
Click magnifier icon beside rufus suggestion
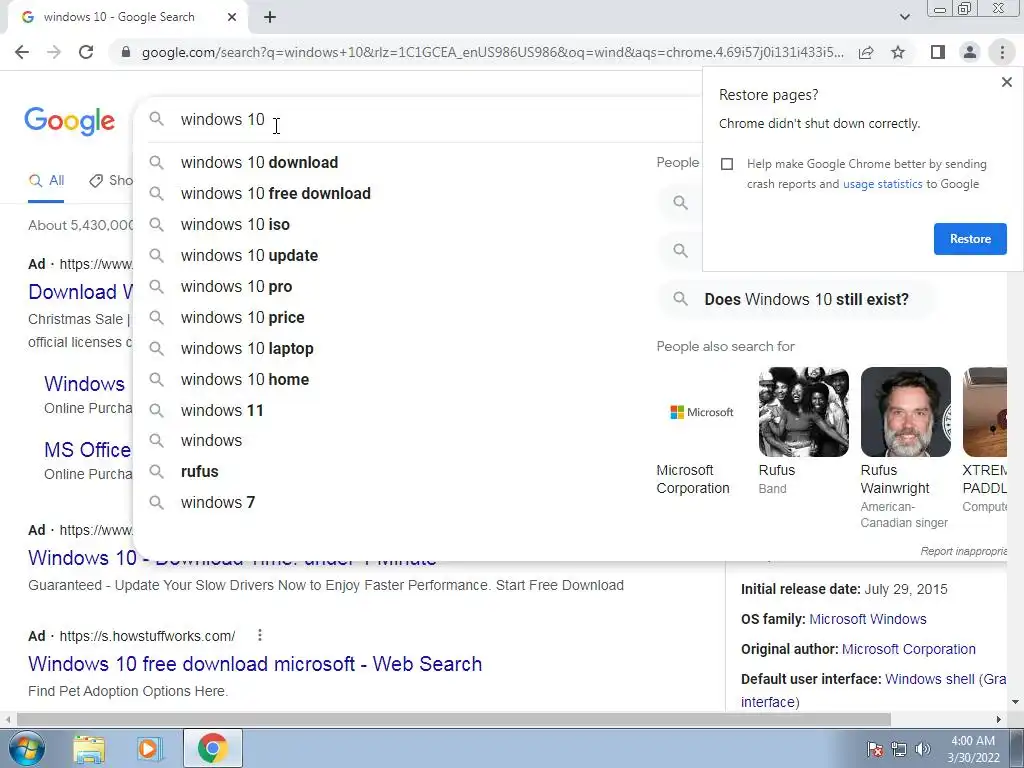pyautogui.click(x=156, y=472)
